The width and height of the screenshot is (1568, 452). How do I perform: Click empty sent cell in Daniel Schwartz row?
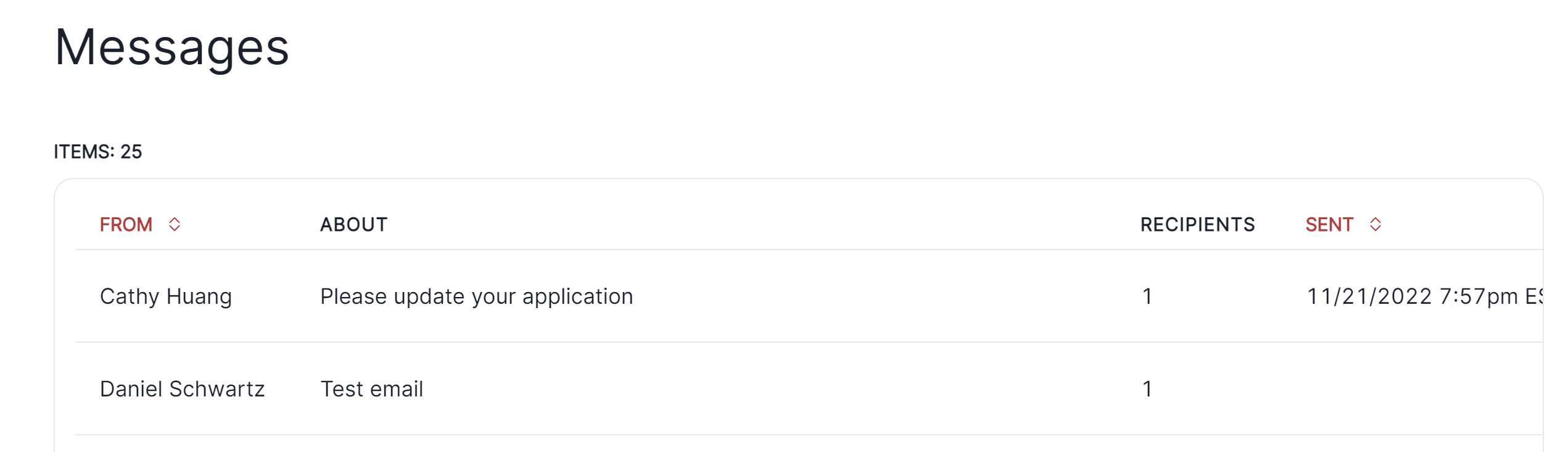[1419, 389]
